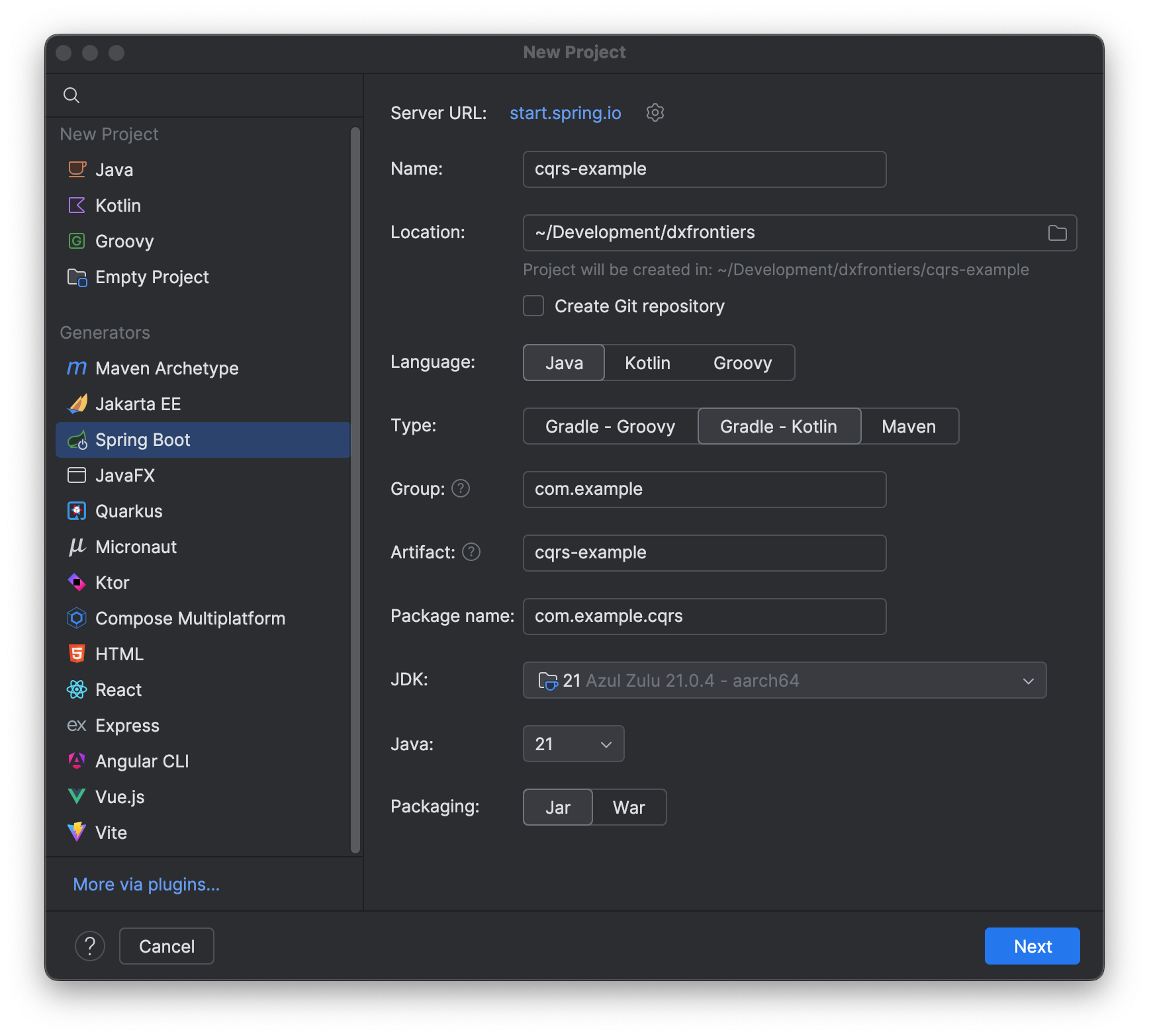The image size is (1149, 1036).
Task: Select the Ktor generator row
Action: (203, 583)
